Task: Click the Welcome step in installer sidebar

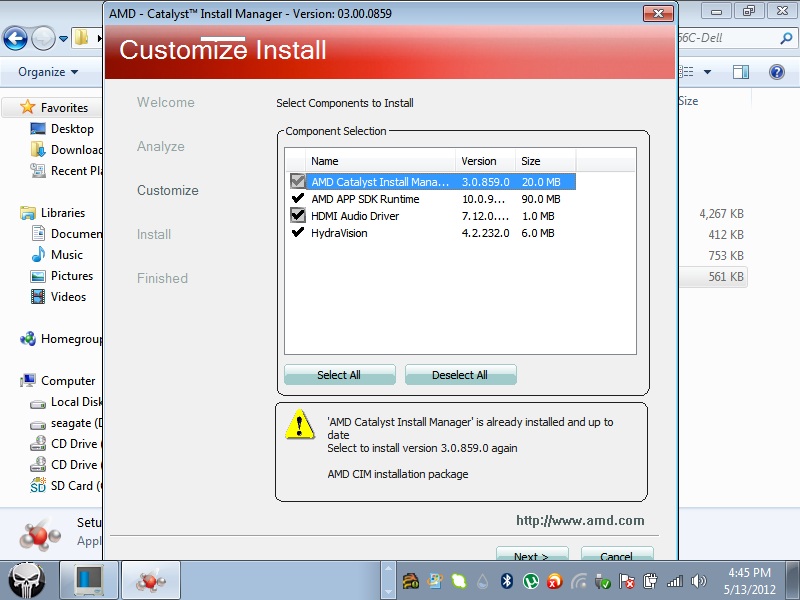Action: click(x=166, y=103)
